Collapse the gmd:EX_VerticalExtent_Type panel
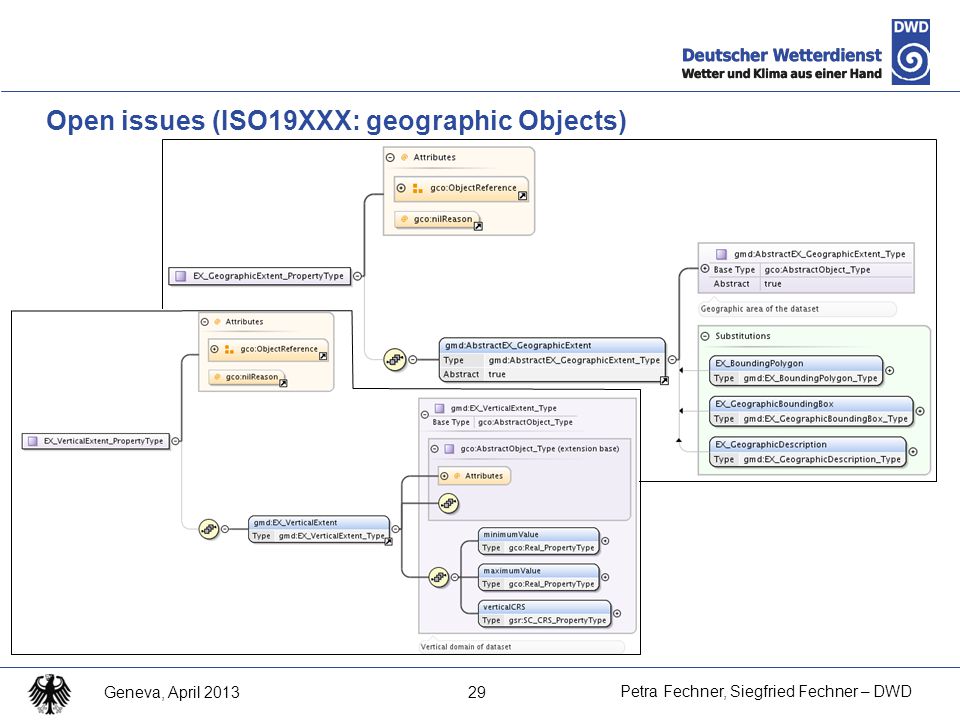Viewport: 960px width, 720px height. 425,414
